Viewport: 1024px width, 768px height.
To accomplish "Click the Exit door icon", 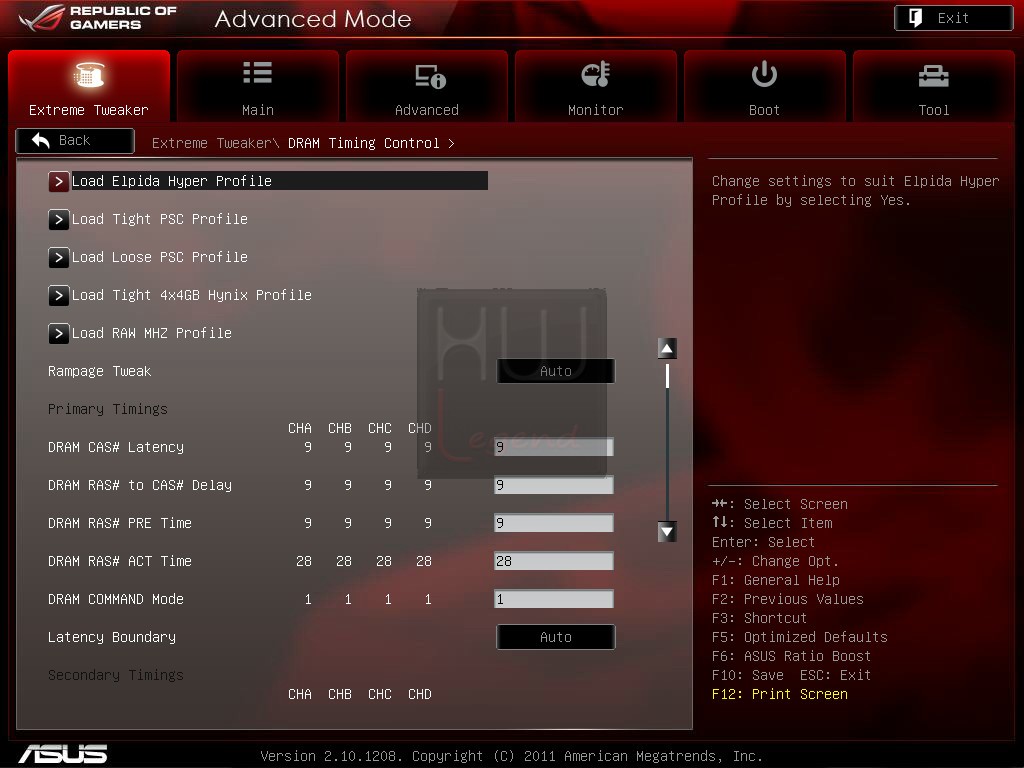I will [916, 18].
